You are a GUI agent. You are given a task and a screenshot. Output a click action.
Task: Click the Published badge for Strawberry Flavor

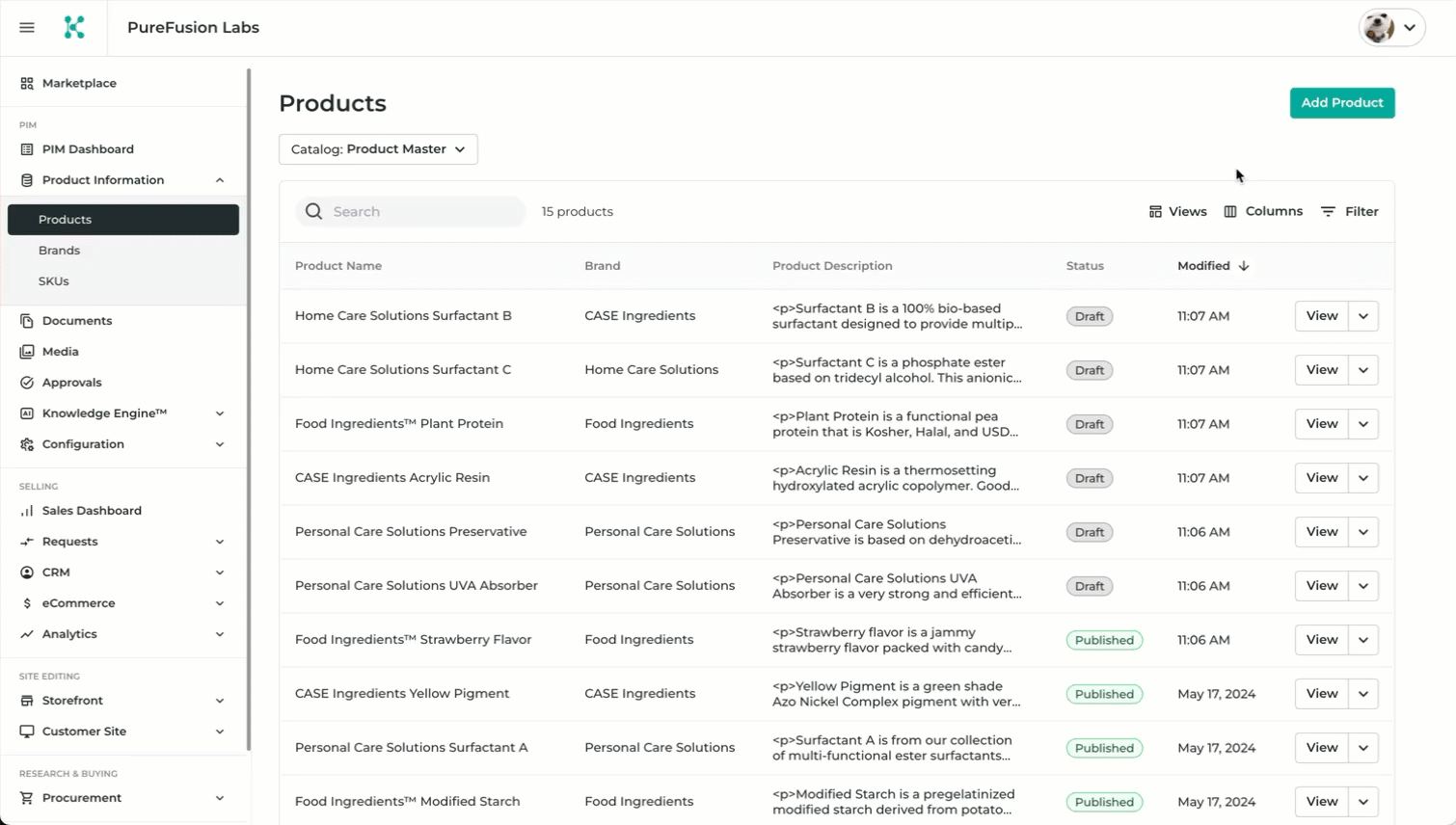point(1104,640)
